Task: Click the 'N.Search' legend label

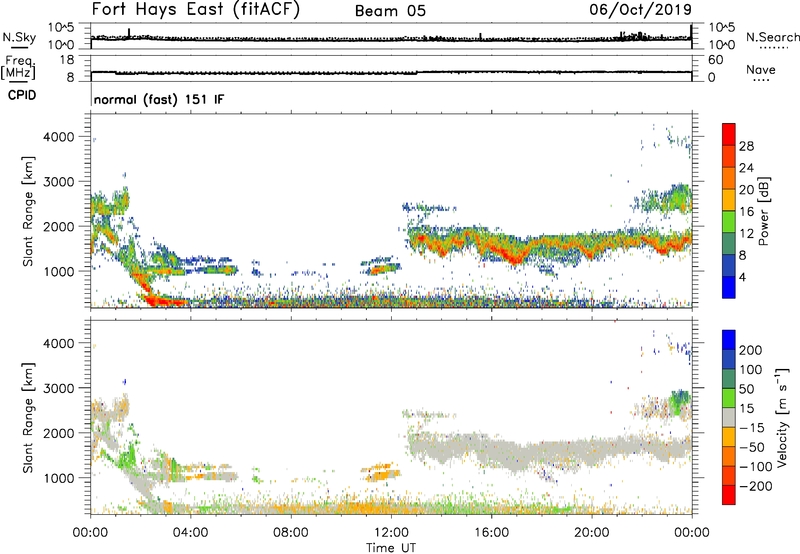Action: 772,37
